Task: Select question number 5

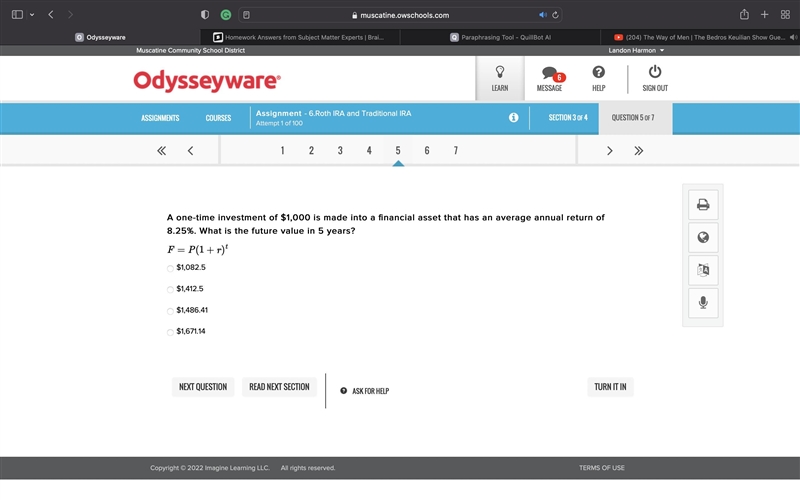Action: (x=398, y=151)
